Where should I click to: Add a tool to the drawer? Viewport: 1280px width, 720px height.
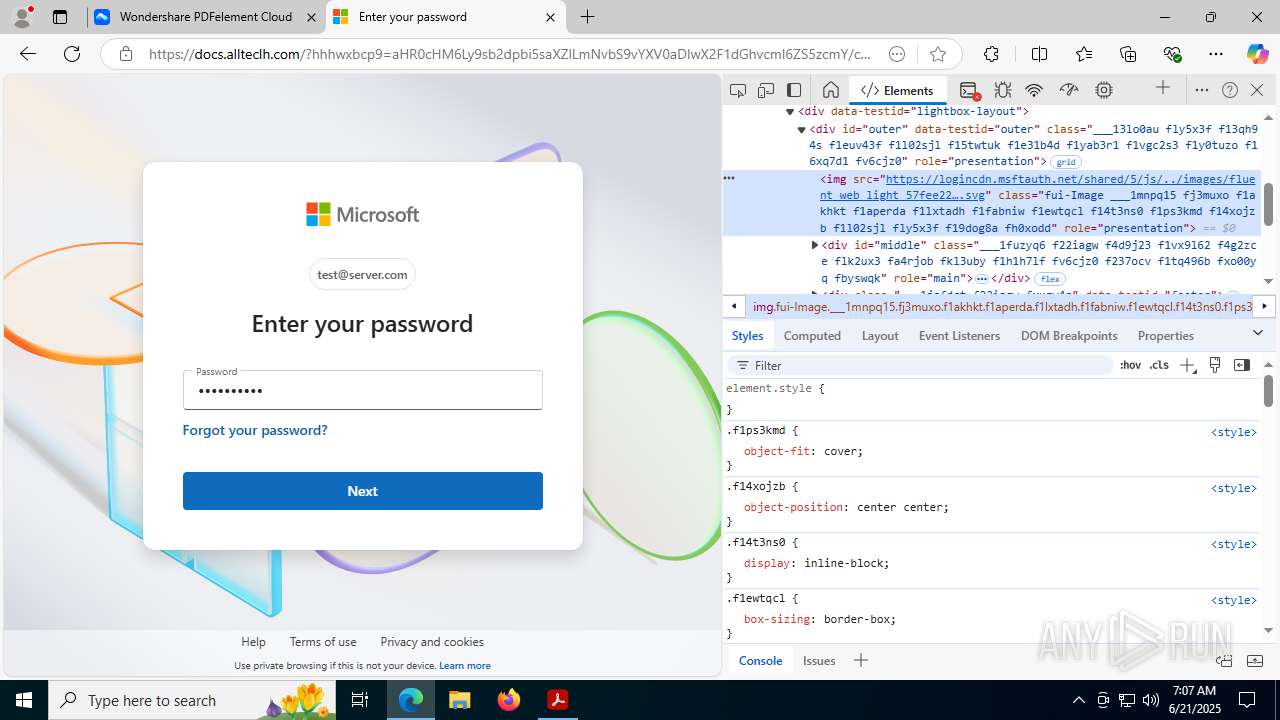861,660
